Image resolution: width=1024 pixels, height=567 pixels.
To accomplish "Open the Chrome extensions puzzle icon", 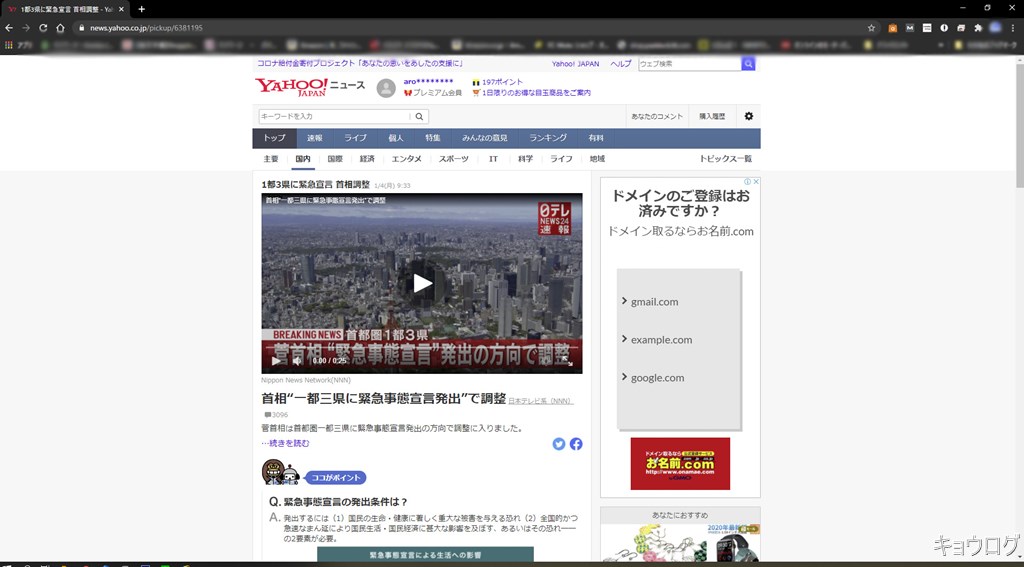I will [x=978, y=28].
